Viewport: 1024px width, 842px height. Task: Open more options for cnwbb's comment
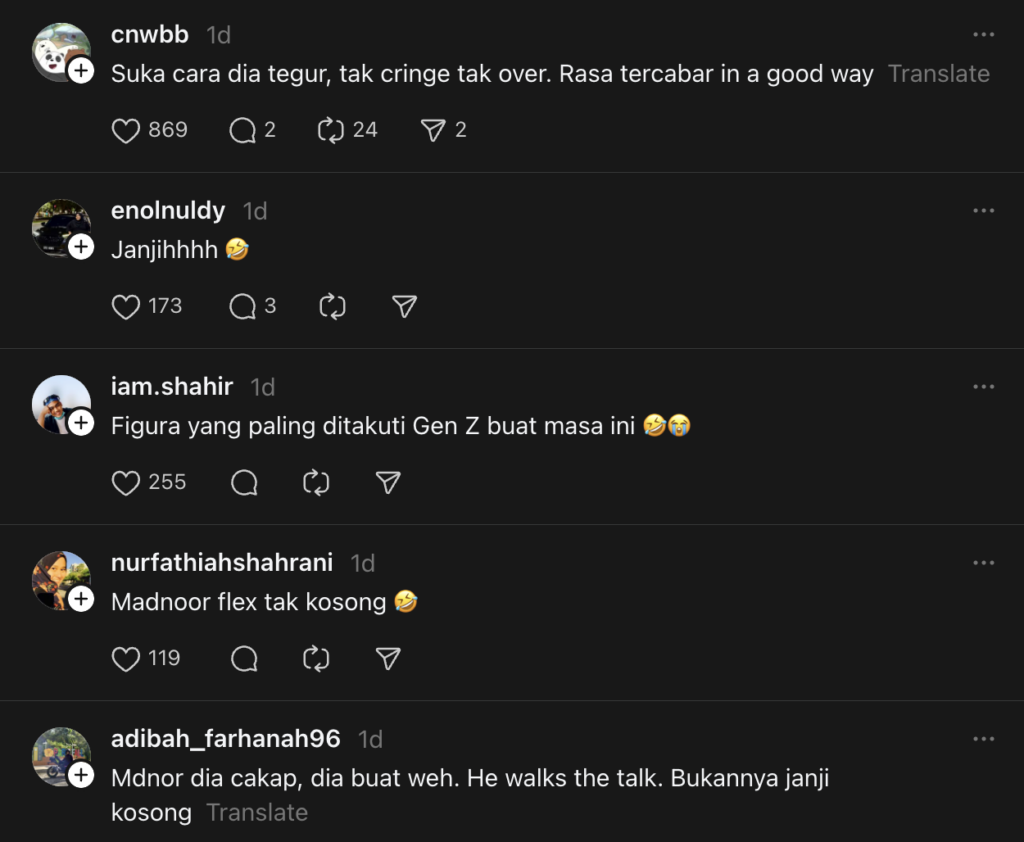pos(983,35)
